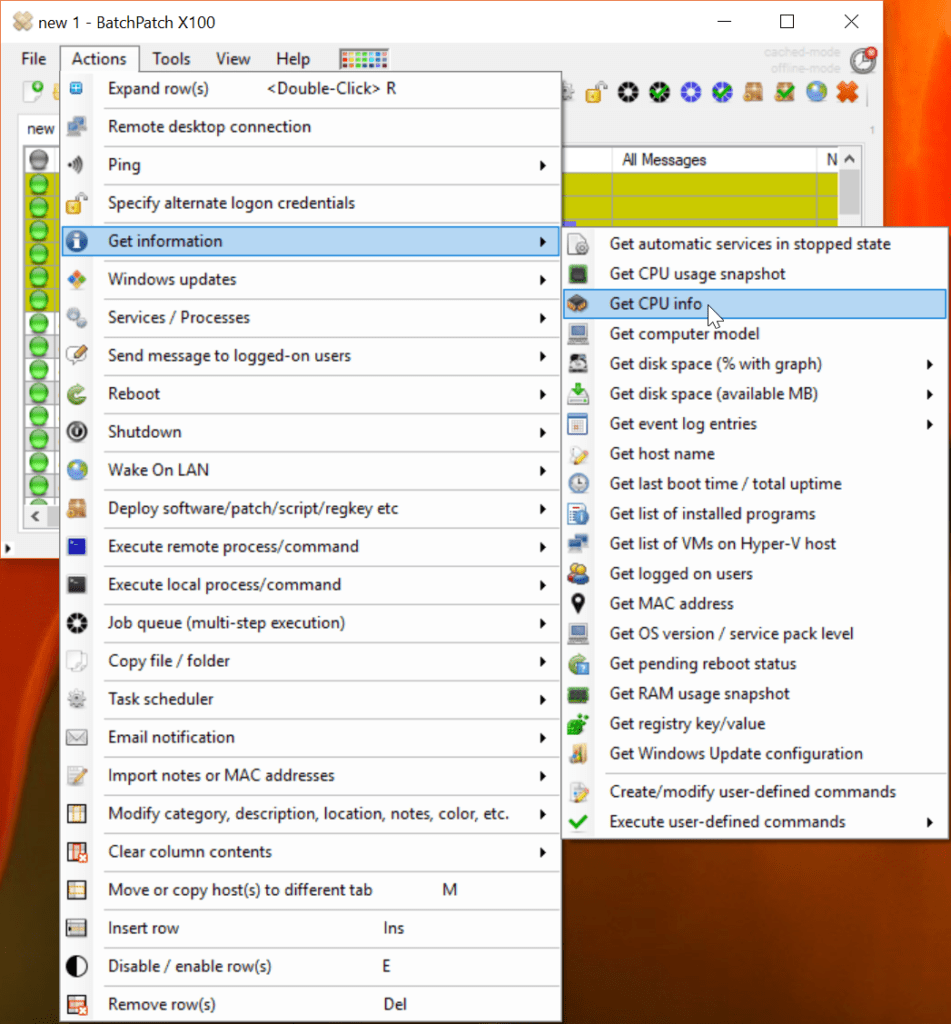
Task: Open the Reboot submenu arrow
Action: 544,394
